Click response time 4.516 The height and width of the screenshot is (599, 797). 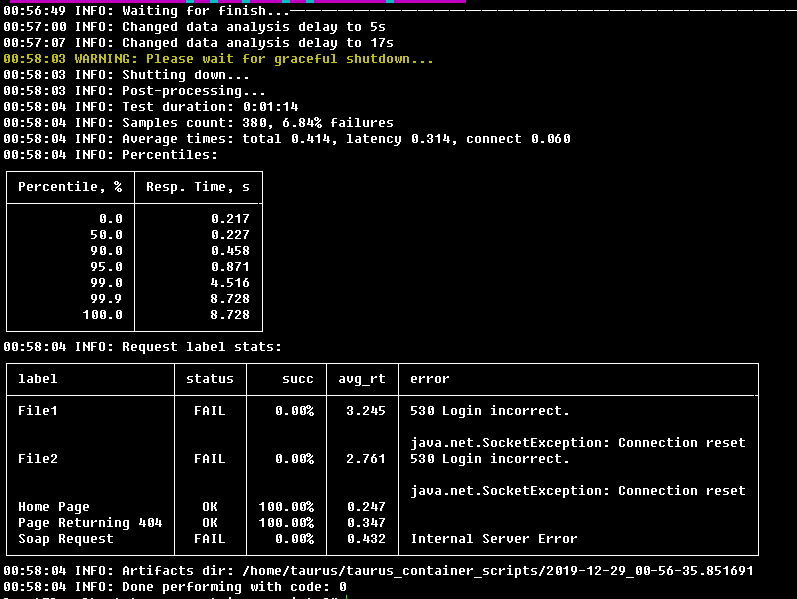230,283
